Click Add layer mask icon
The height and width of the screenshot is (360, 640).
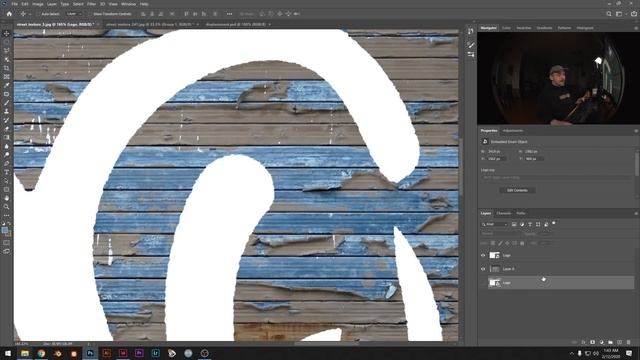pyautogui.click(x=593, y=342)
